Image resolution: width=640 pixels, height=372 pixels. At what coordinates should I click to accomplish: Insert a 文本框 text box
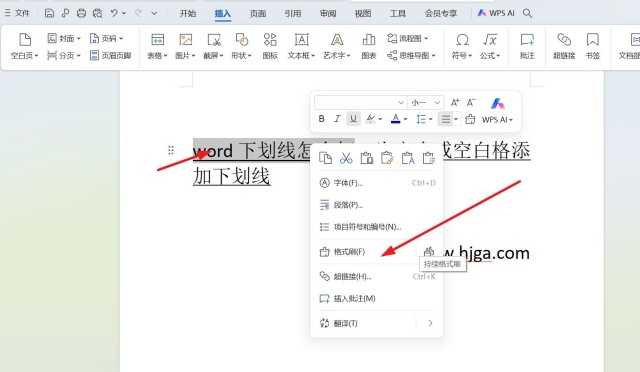pyautogui.click(x=301, y=46)
